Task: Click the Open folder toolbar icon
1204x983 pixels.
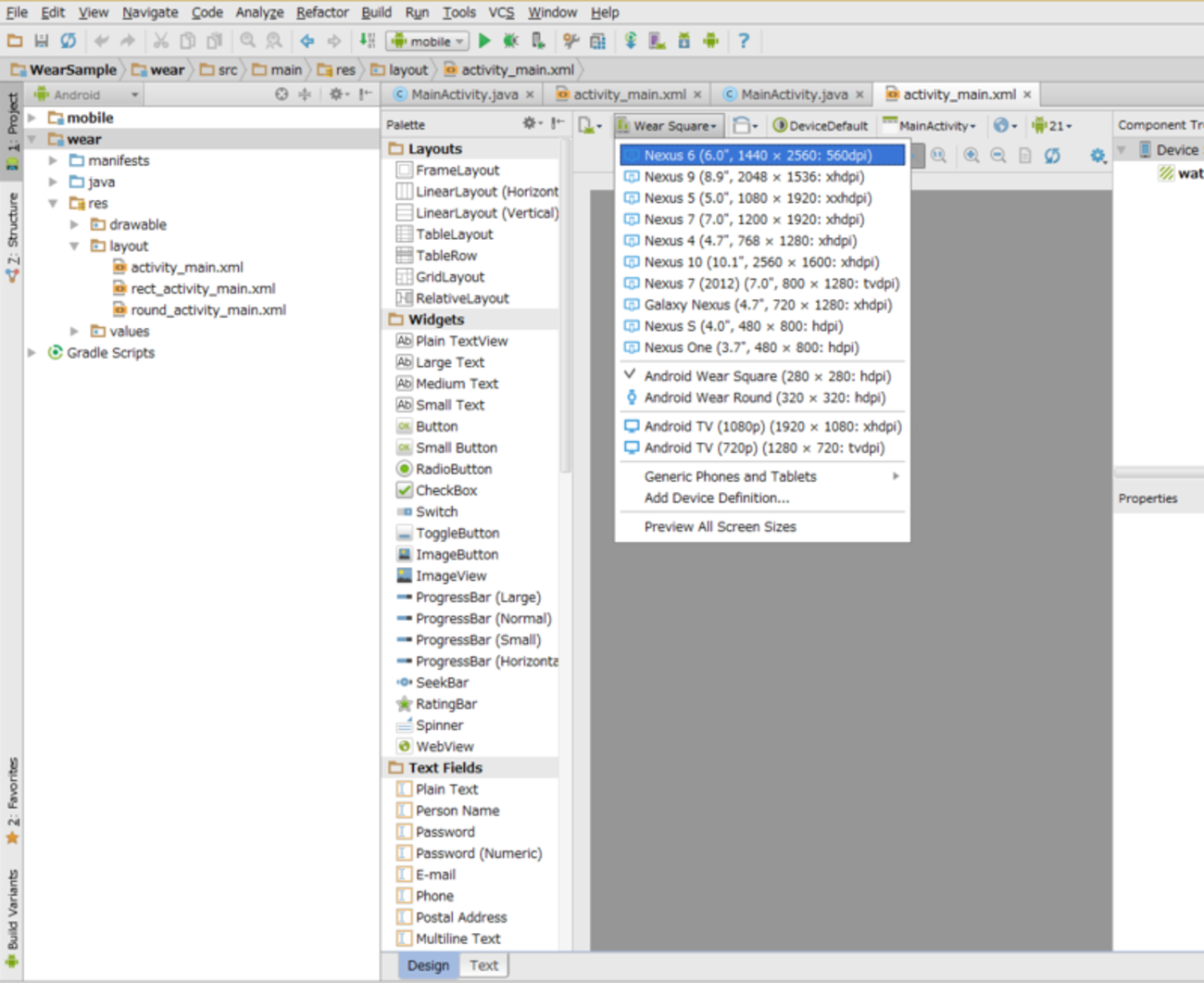Action: click(x=15, y=41)
